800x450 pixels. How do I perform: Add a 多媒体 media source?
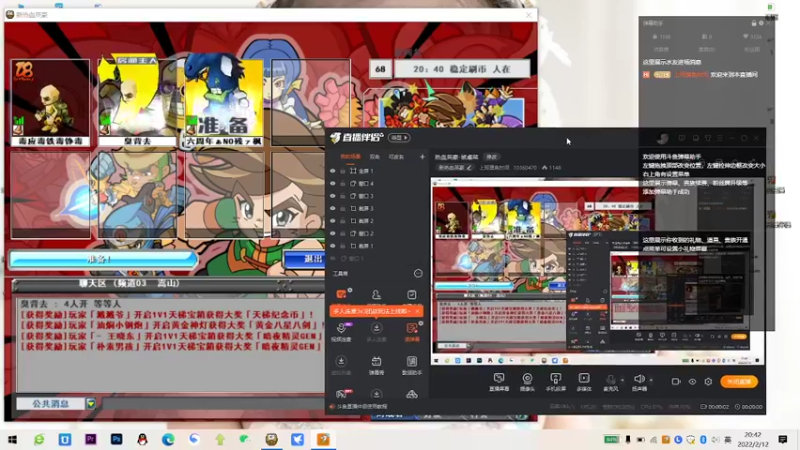click(584, 382)
